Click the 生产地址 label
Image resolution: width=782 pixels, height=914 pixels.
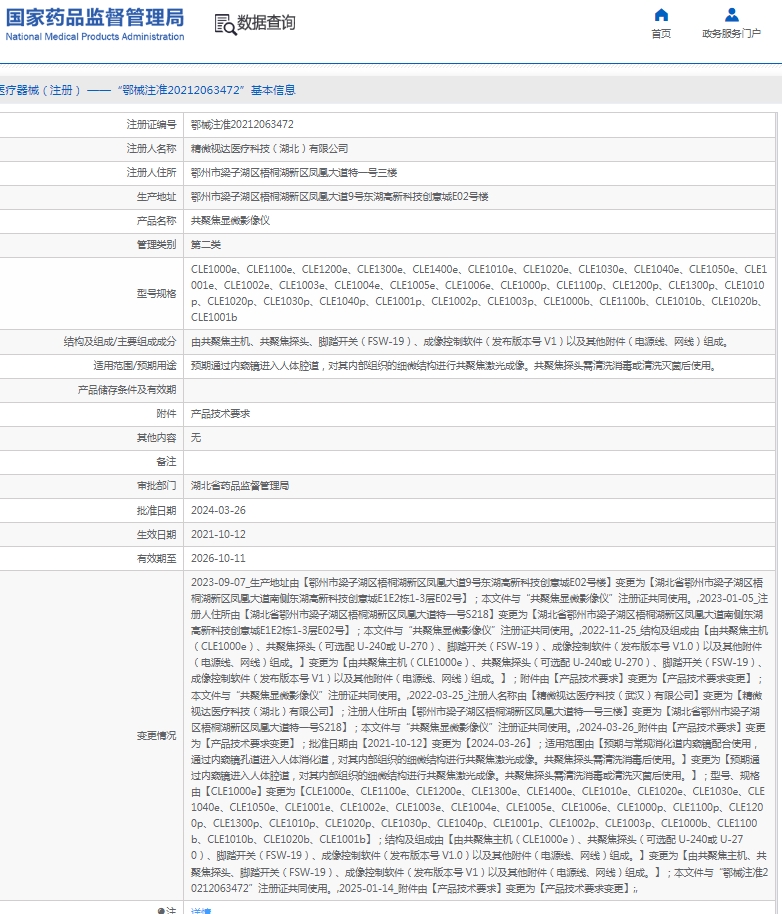tap(156, 196)
